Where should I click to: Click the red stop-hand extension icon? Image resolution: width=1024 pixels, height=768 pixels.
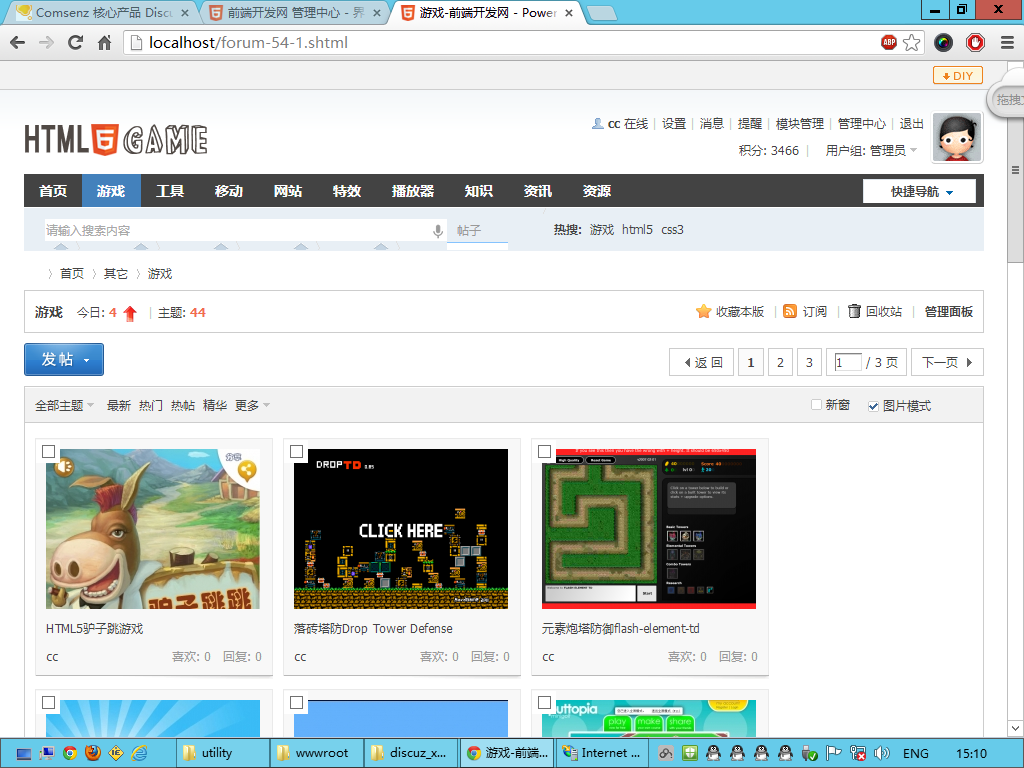975,42
